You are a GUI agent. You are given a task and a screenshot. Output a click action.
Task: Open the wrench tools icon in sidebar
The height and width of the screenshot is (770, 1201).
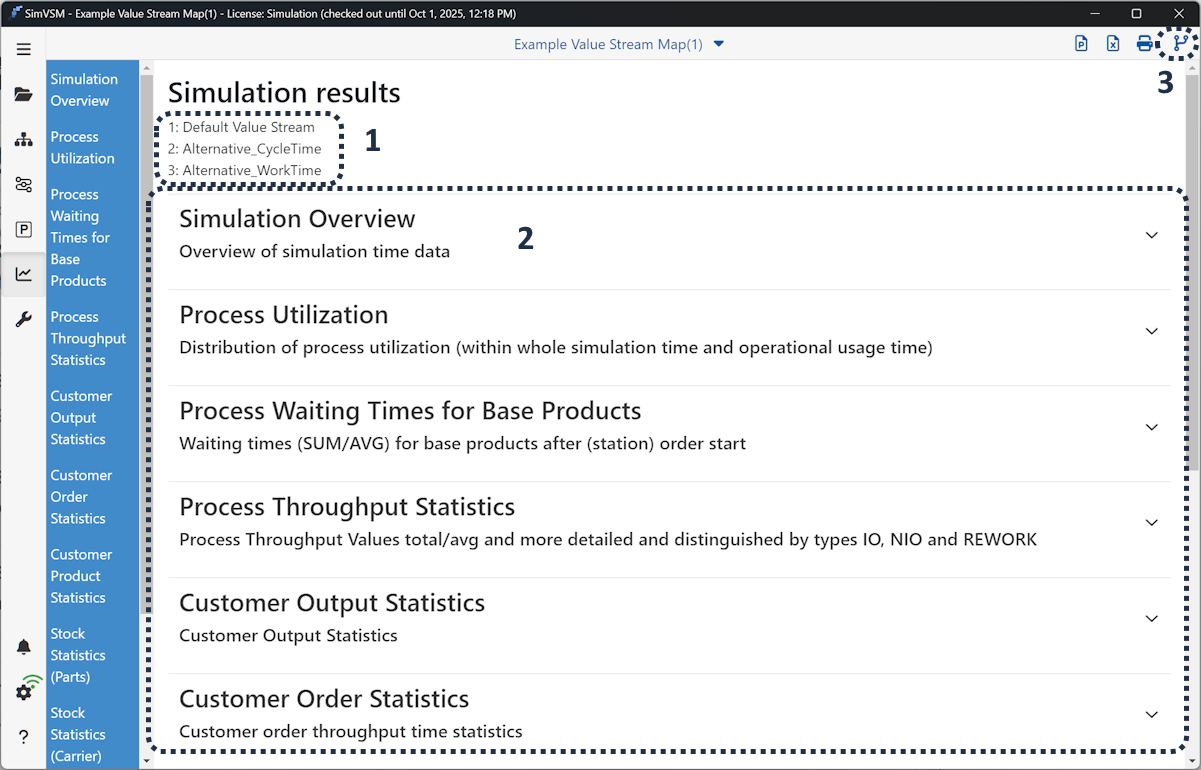coord(24,319)
